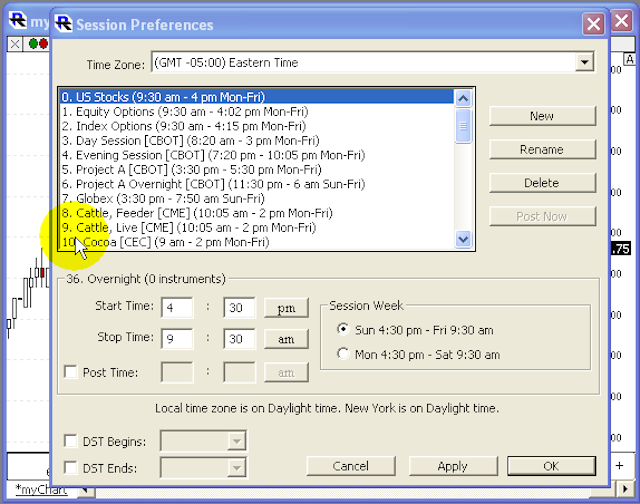Toggle Start Time pm button
This screenshot has width=640, height=504.
[286, 308]
